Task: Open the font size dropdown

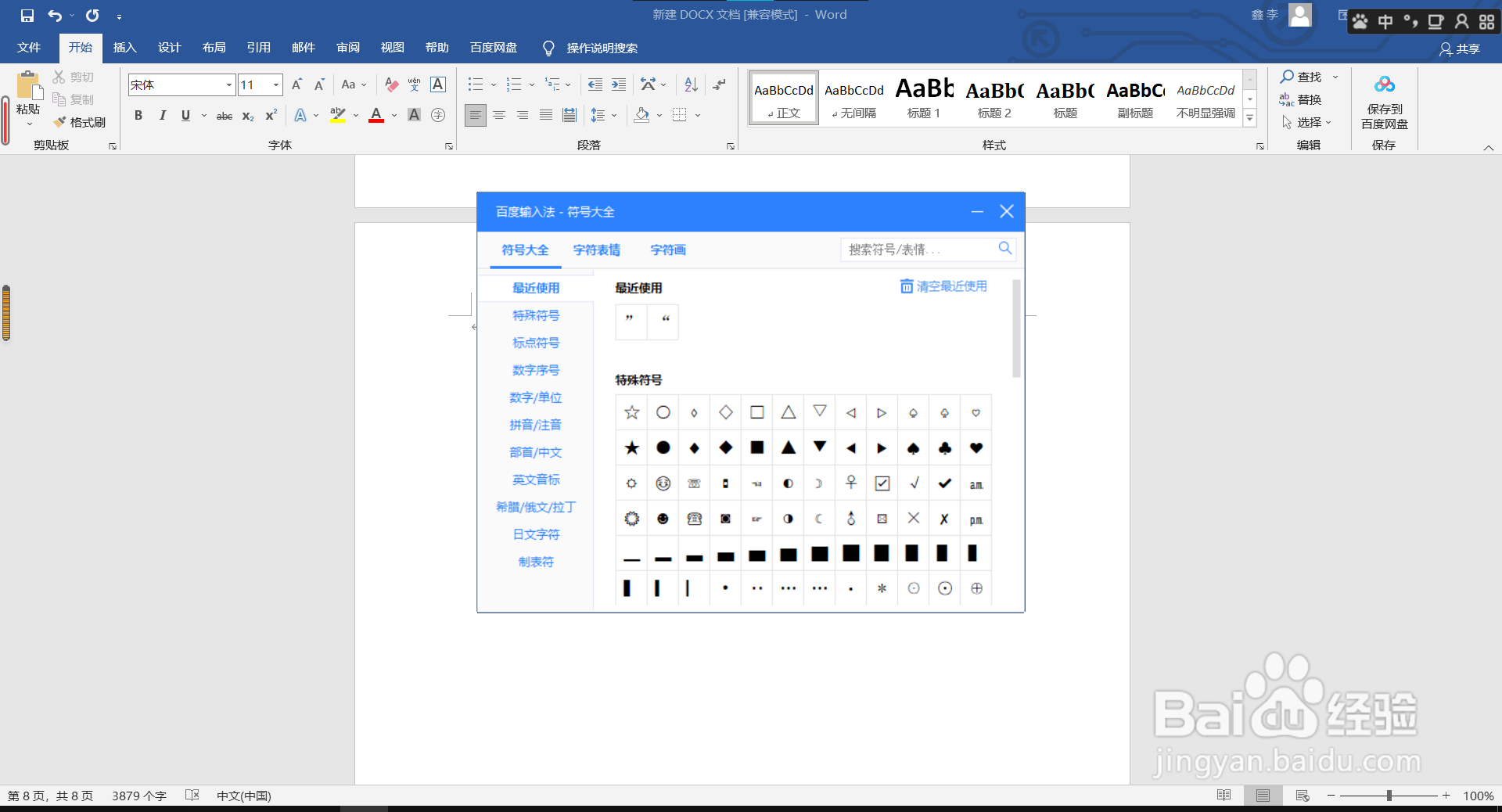Action: (x=275, y=84)
